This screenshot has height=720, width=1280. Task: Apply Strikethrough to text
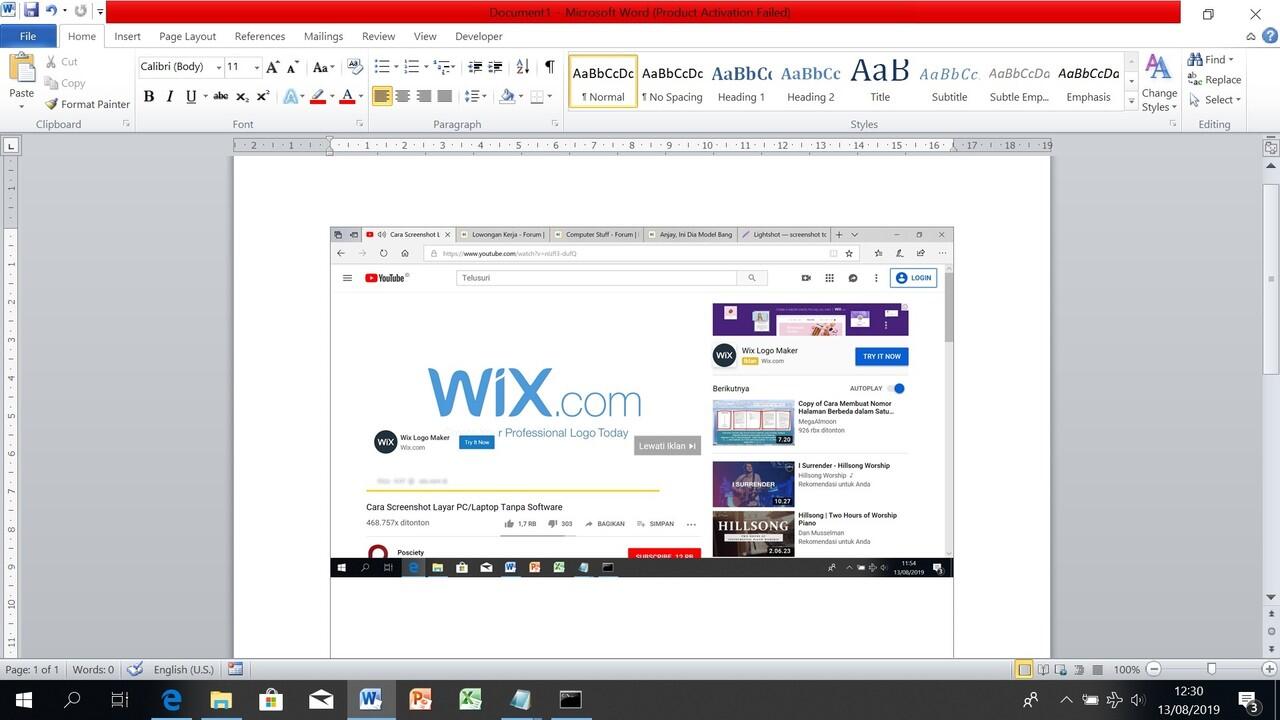[220, 96]
